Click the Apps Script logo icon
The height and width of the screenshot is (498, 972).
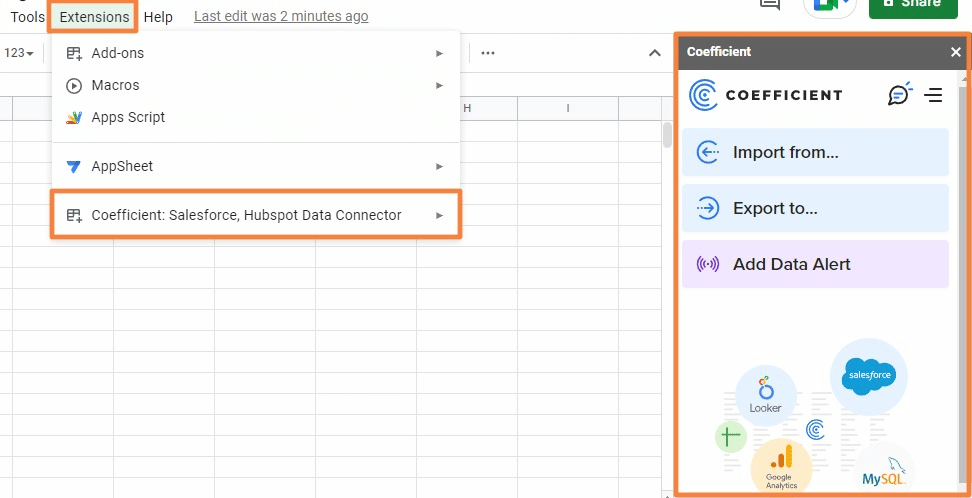(x=74, y=117)
